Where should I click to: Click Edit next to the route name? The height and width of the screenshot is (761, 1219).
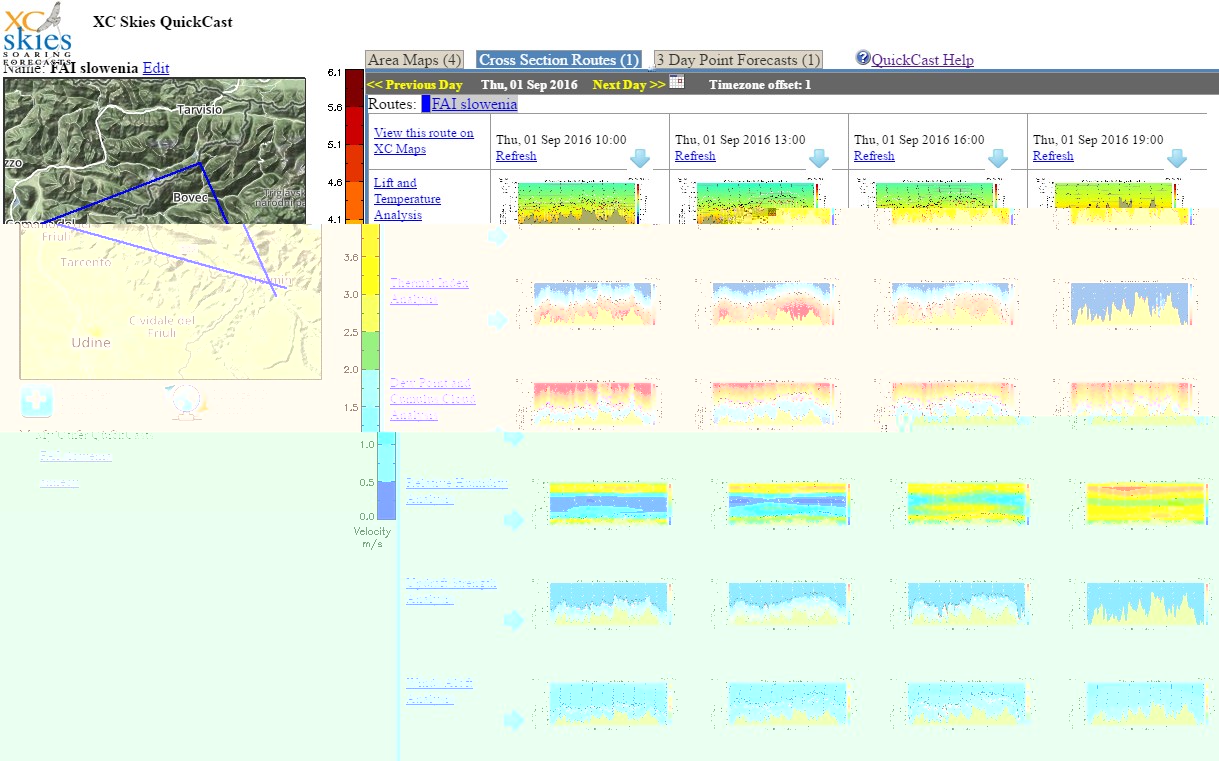(156, 68)
